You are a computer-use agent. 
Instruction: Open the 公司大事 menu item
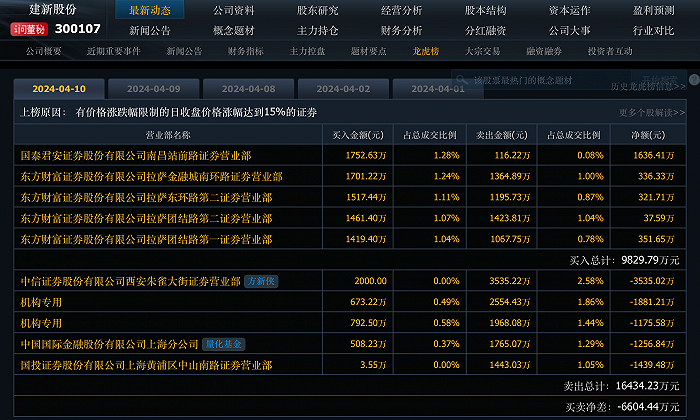[569, 30]
